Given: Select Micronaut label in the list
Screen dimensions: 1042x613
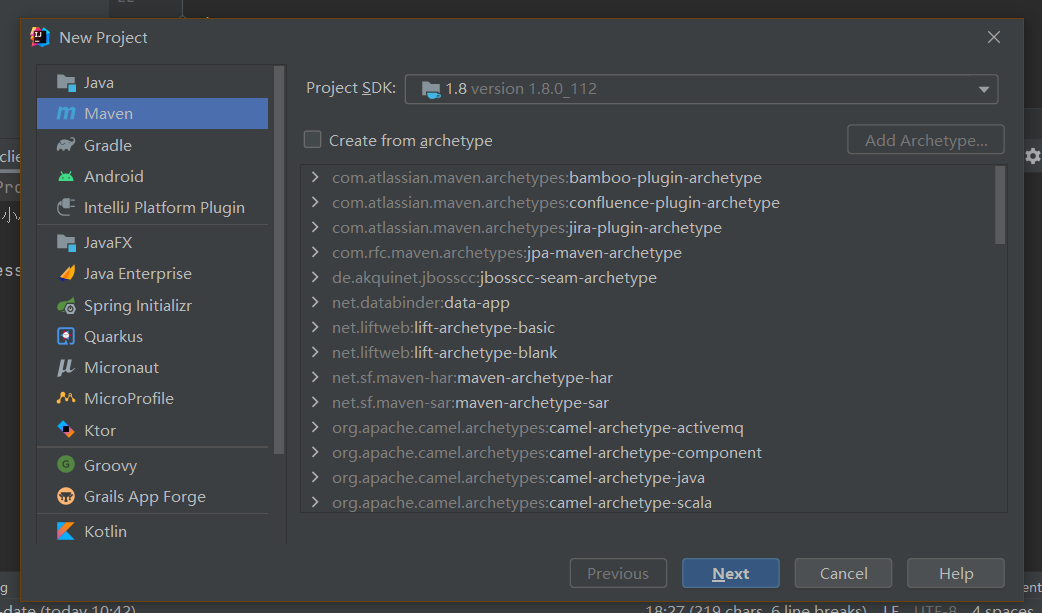Looking at the screenshot, I should coord(122,368).
